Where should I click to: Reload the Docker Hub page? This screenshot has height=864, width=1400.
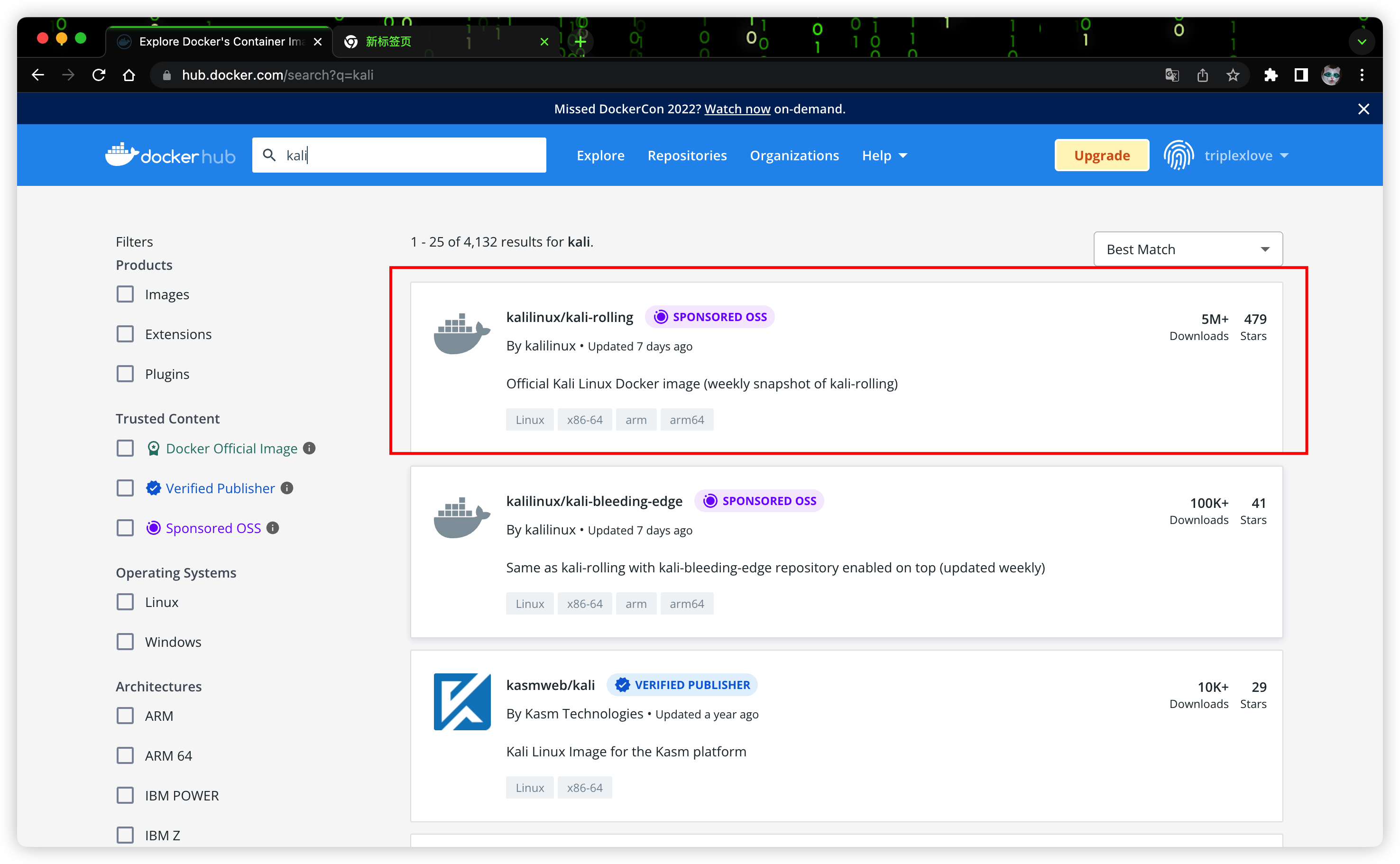coord(99,75)
